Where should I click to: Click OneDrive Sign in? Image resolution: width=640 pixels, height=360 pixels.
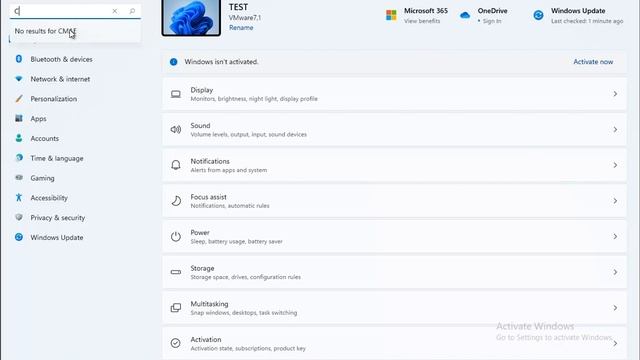pos(491,21)
